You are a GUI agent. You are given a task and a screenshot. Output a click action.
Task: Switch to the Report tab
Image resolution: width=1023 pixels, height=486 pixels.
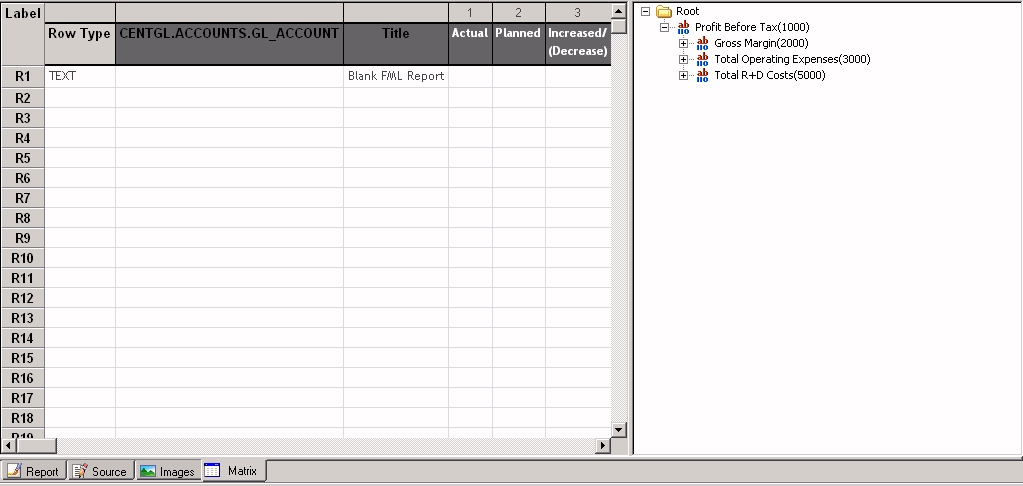(33, 471)
